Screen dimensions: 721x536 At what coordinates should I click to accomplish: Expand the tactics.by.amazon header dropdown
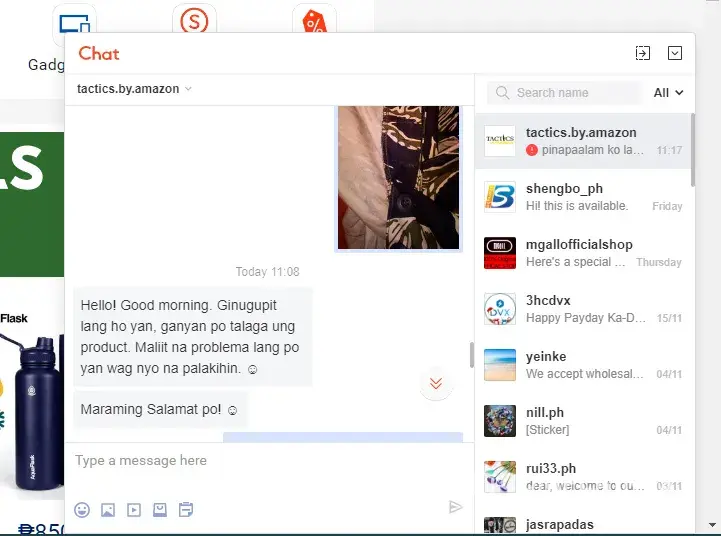[x=188, y=89]
